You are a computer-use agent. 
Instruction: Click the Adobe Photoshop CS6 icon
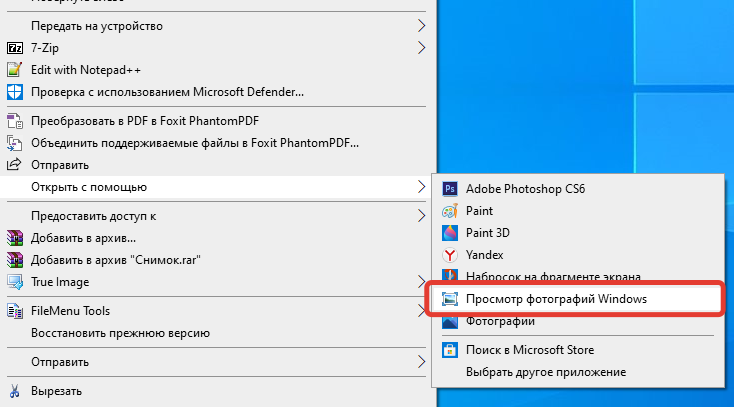450,188
